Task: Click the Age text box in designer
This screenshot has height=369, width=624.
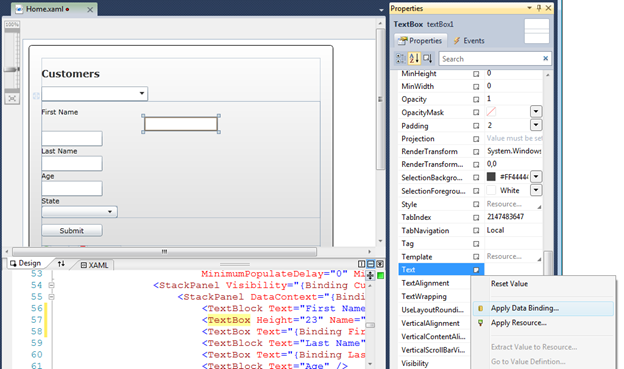Action: [x=72, y=188]
